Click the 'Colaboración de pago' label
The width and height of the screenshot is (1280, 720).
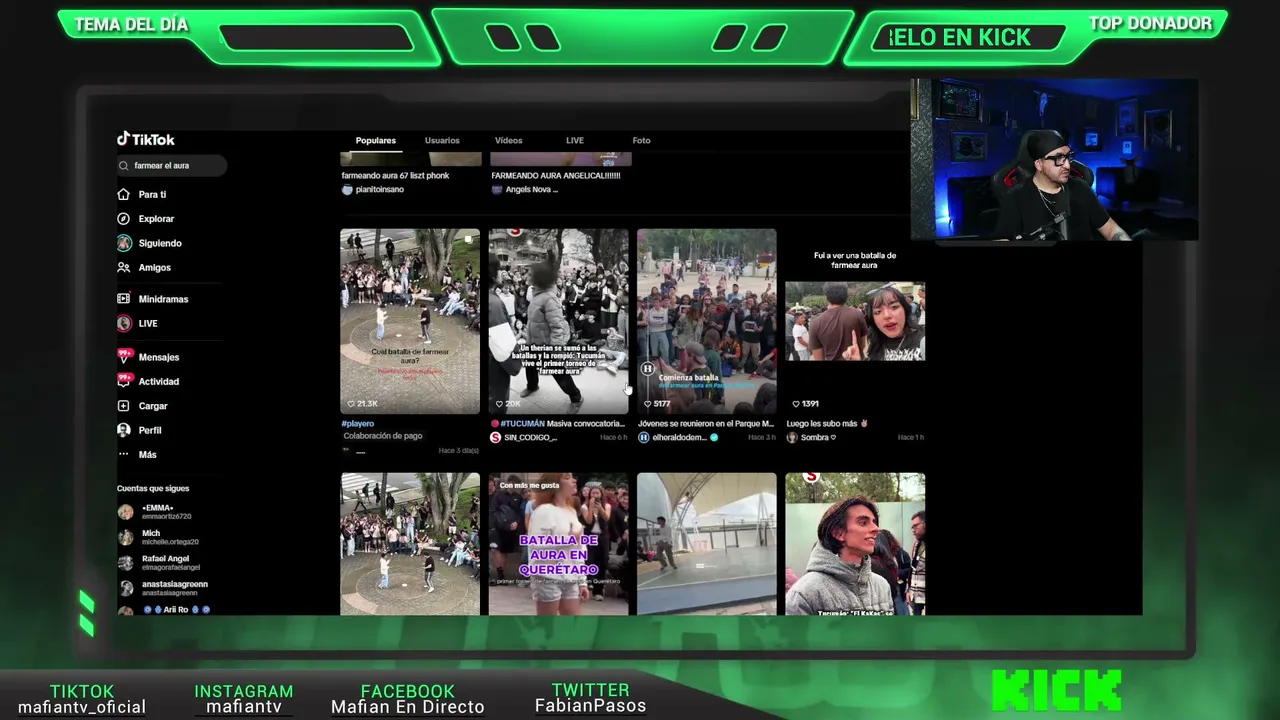pyautogui.click(x=383, y=436)
